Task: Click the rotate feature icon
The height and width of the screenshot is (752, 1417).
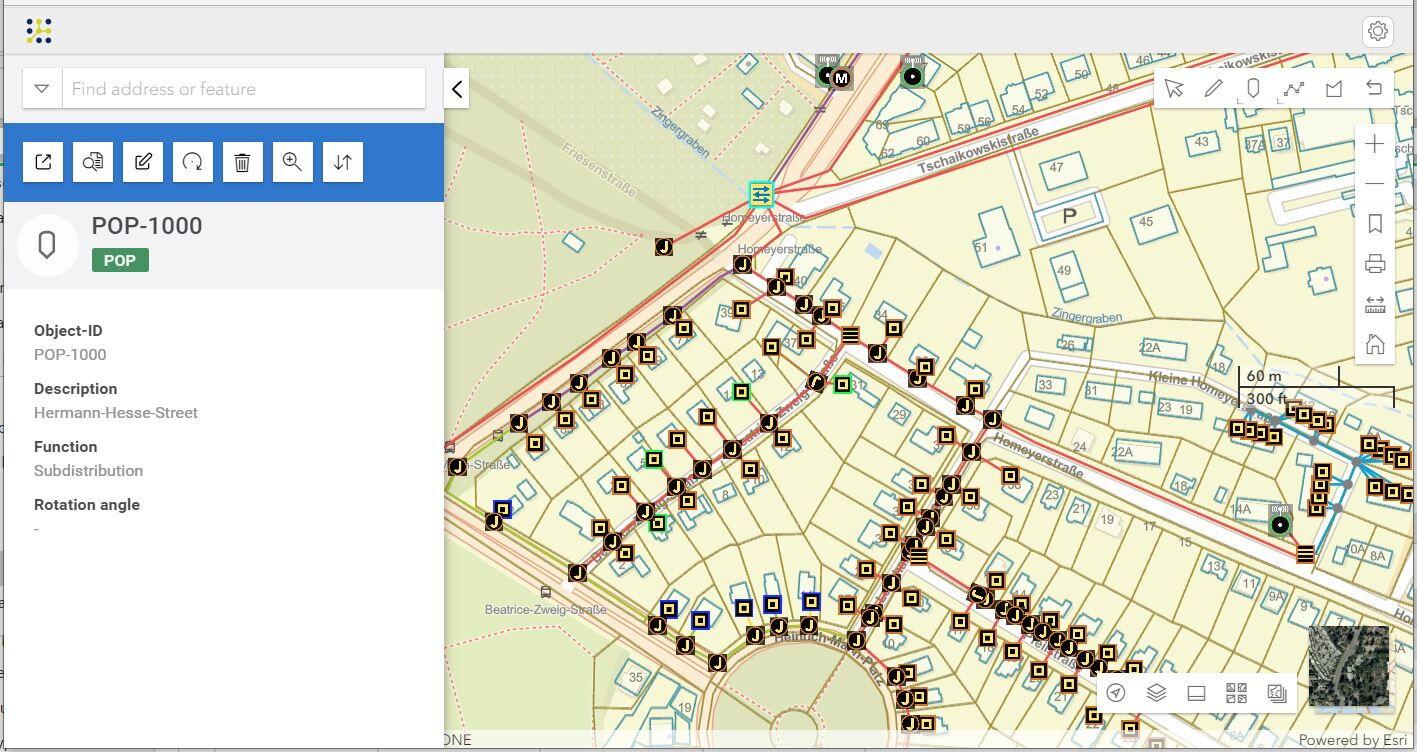Action: (193, 162)
